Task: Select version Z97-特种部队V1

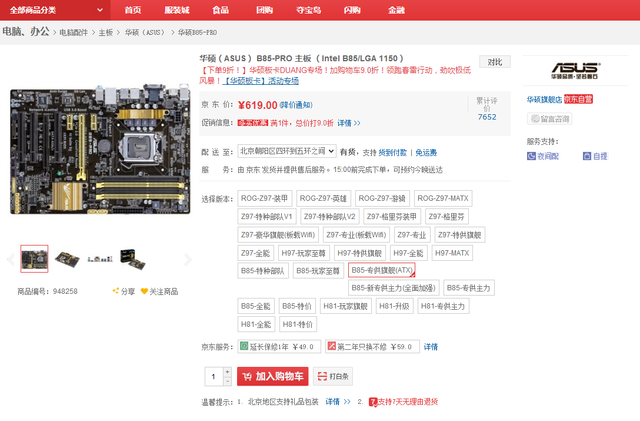Action: (267, 216)
